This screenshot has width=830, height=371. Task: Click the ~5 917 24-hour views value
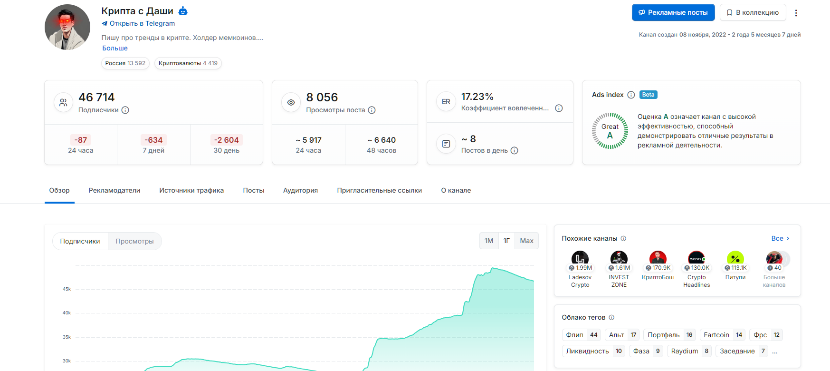[x=308, y=140]
